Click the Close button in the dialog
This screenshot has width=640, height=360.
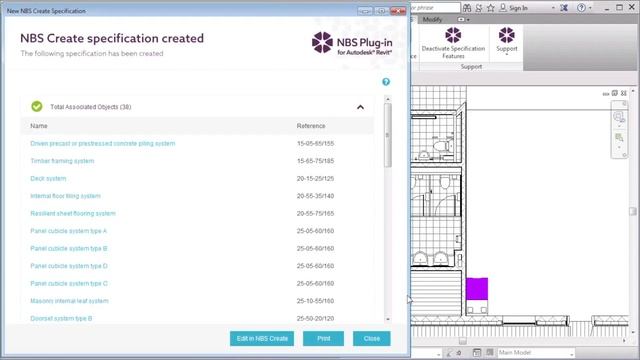[x=371, y=338]
